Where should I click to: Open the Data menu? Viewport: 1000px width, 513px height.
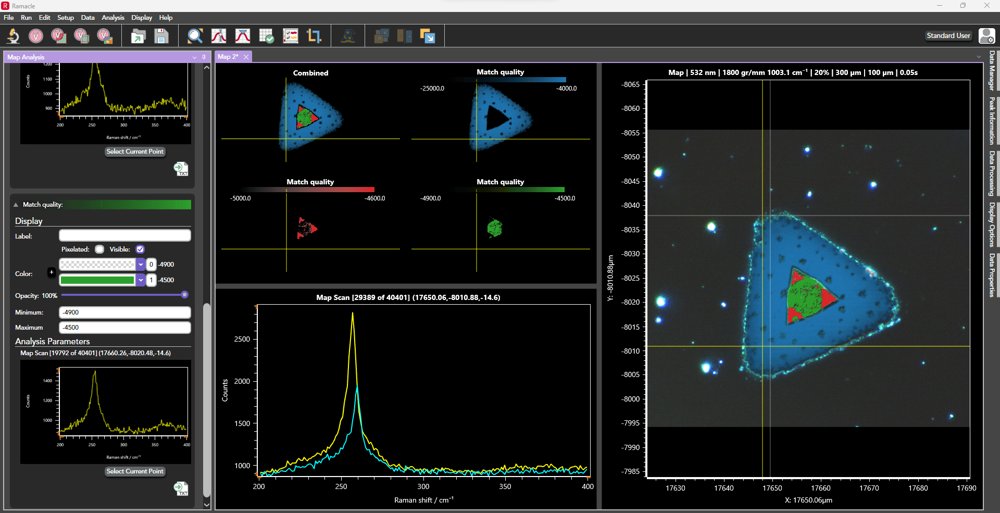point(88,18)
